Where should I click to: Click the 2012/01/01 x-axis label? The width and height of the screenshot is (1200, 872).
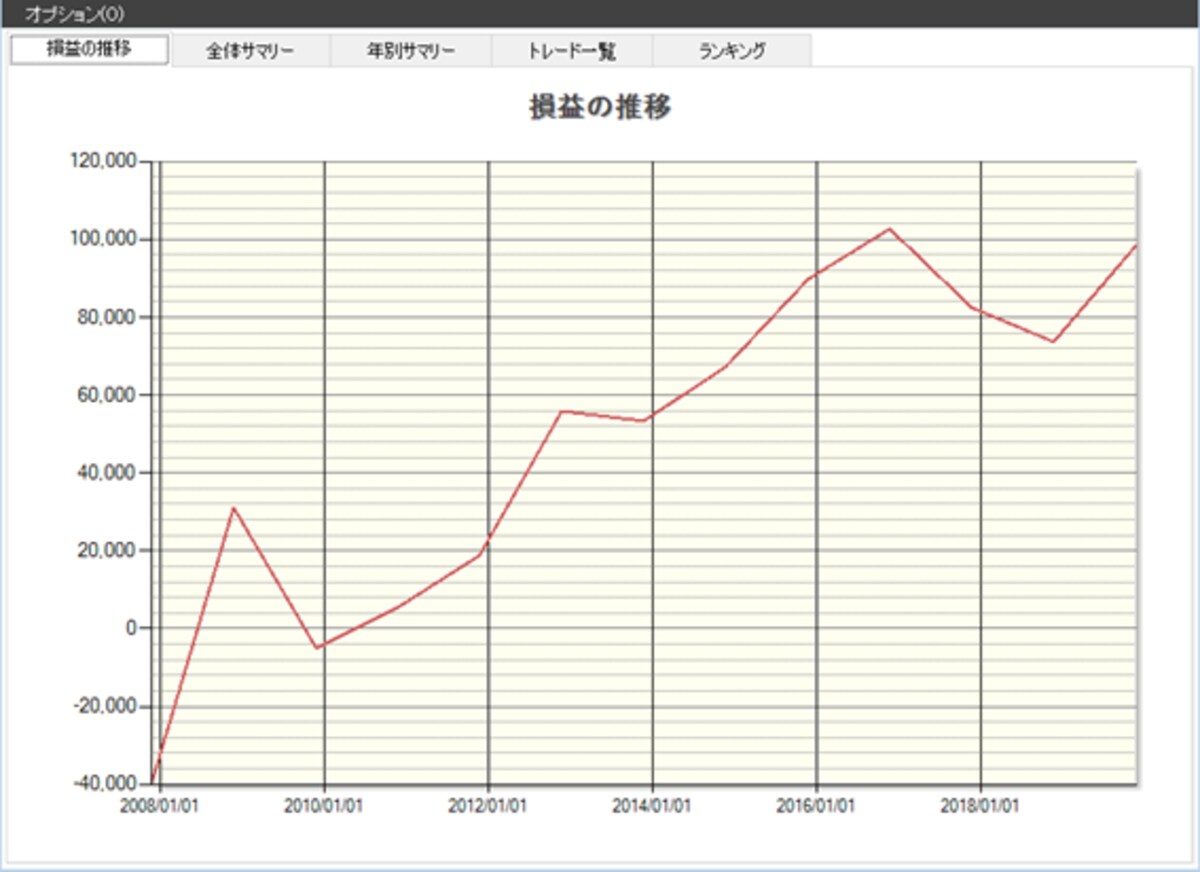coord(488,805)
